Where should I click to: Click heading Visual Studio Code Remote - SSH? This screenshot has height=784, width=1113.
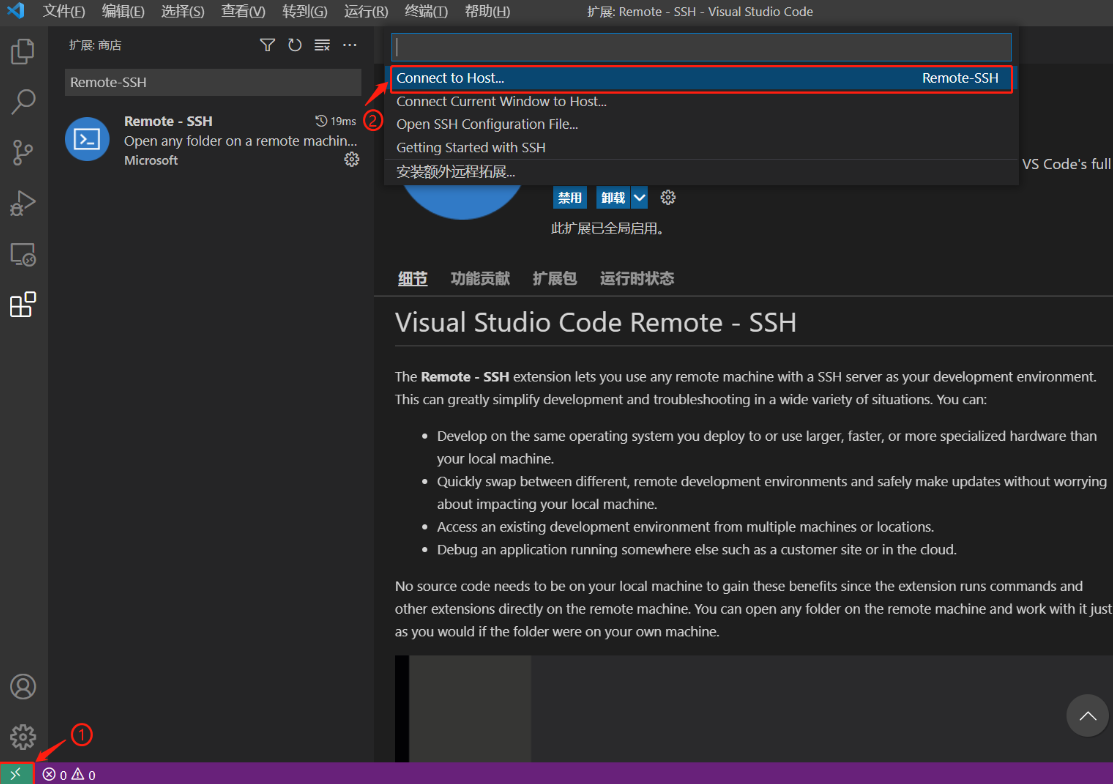pyautogui.click(x=596, y=323)
